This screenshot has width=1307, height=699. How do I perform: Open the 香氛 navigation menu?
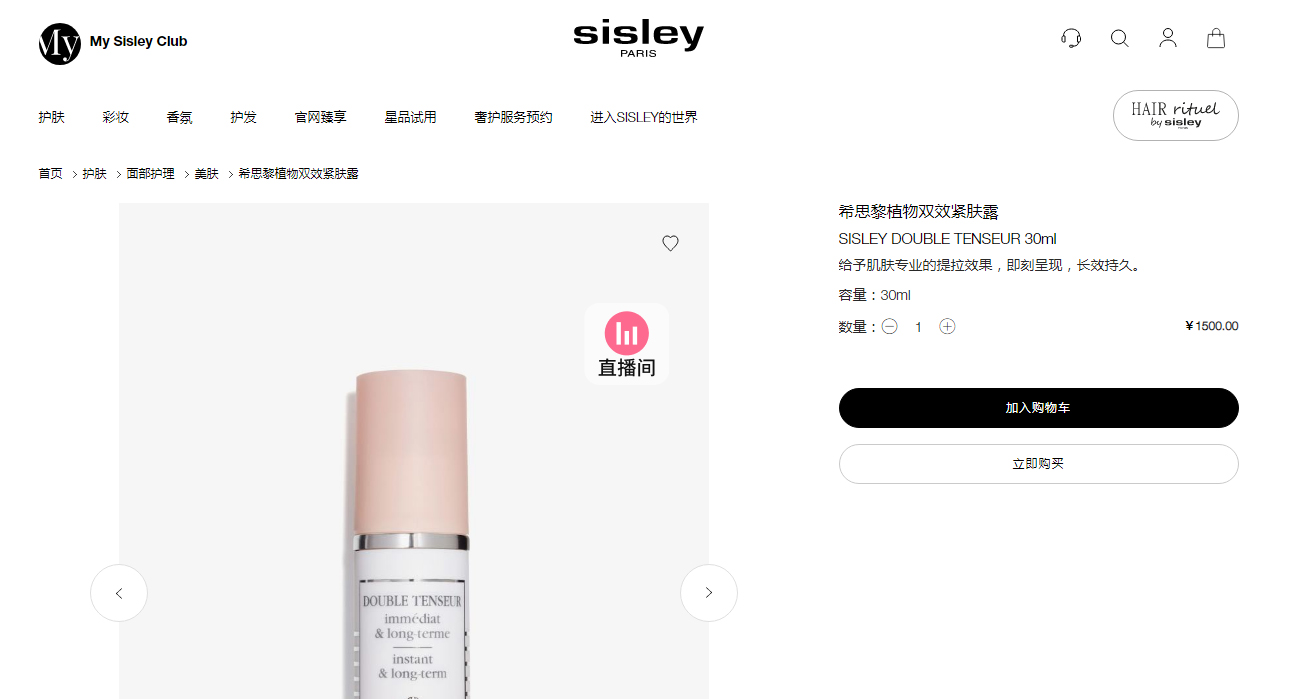(x=180, y=117)
